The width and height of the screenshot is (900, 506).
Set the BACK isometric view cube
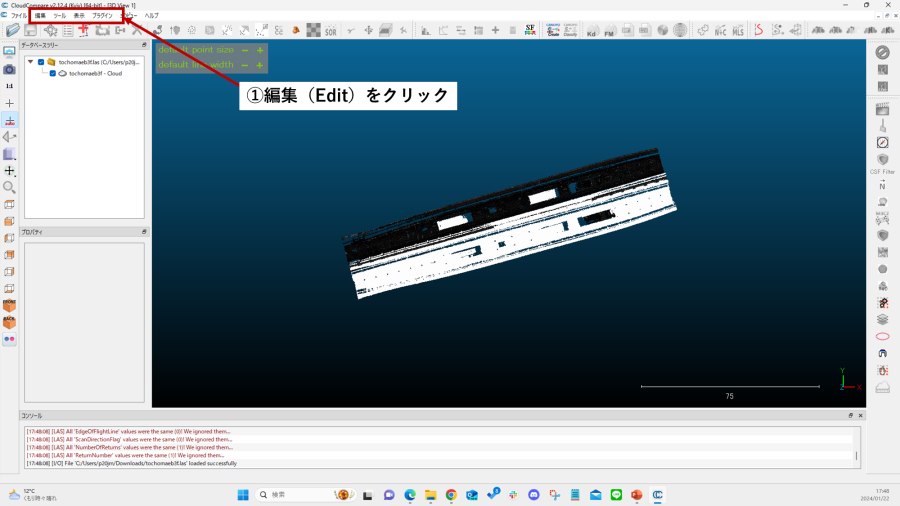9,322
